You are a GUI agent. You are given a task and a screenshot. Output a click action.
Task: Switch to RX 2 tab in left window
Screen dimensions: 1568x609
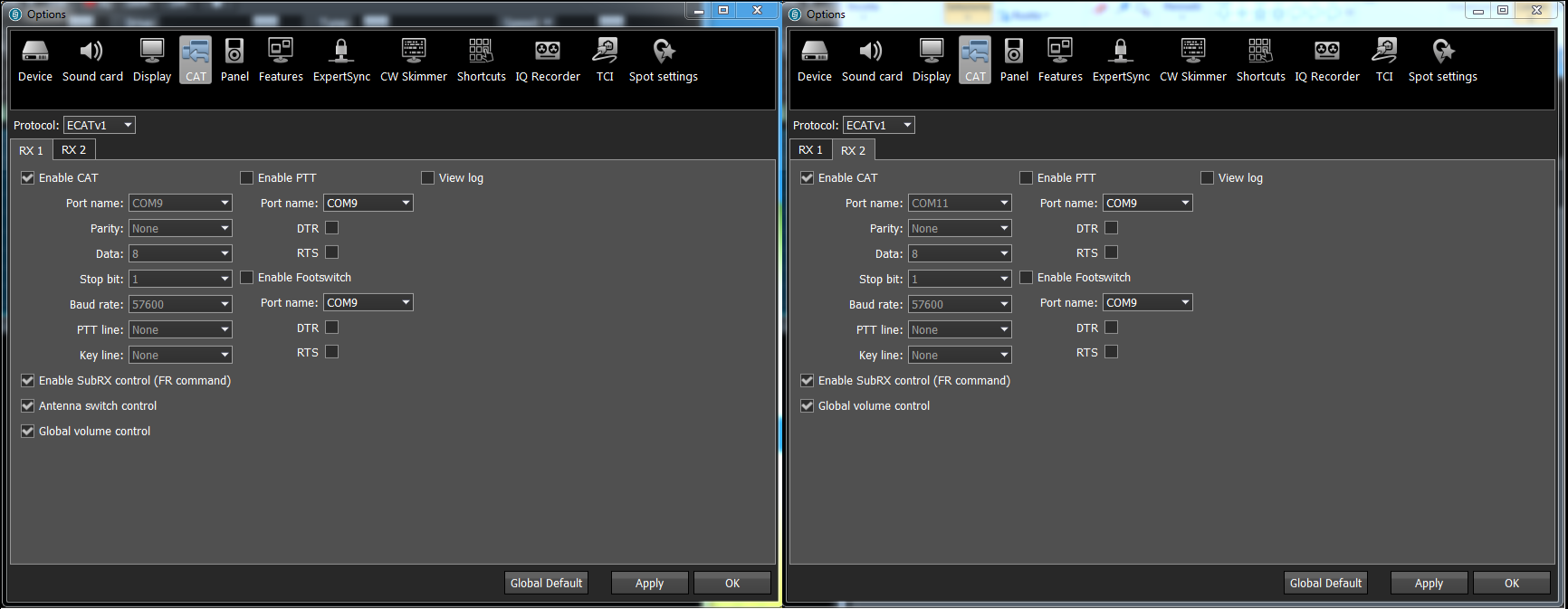[x=73, y=150]
